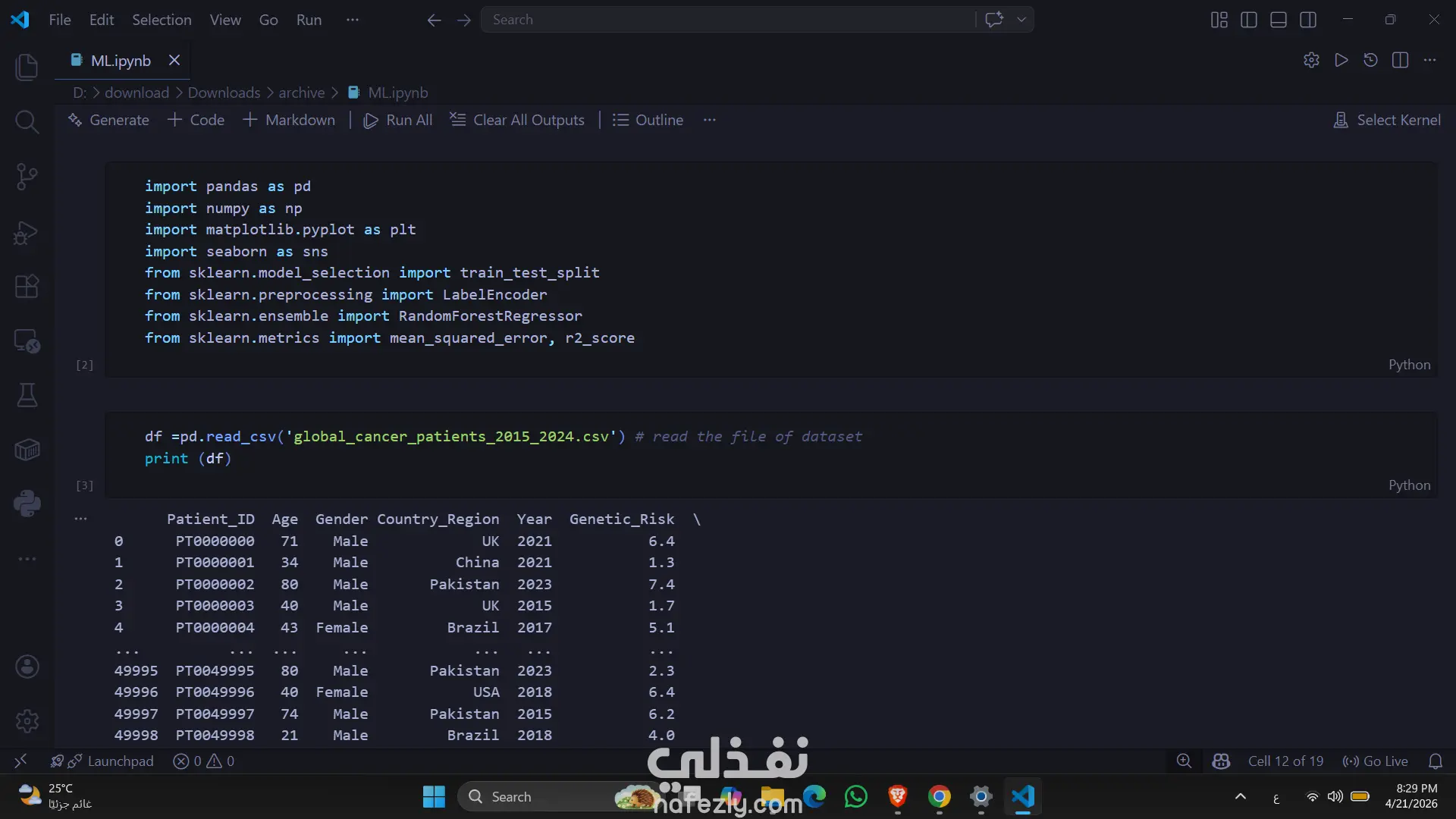The height and width of the screenshot is (819, 1456).
Task: Toggle the bottom Panel visibility
Action: (x=1279, y=20)
